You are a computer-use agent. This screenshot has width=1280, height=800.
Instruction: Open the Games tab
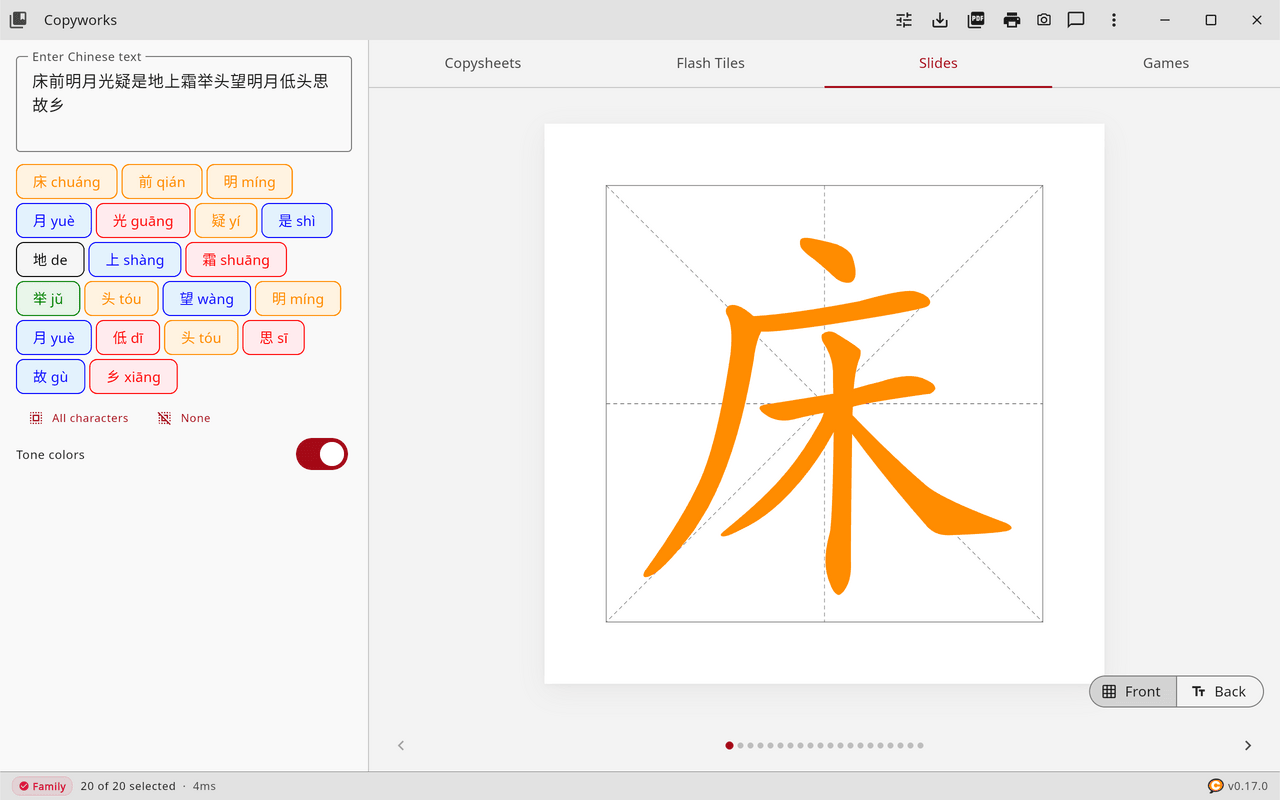pos(1166,63)
